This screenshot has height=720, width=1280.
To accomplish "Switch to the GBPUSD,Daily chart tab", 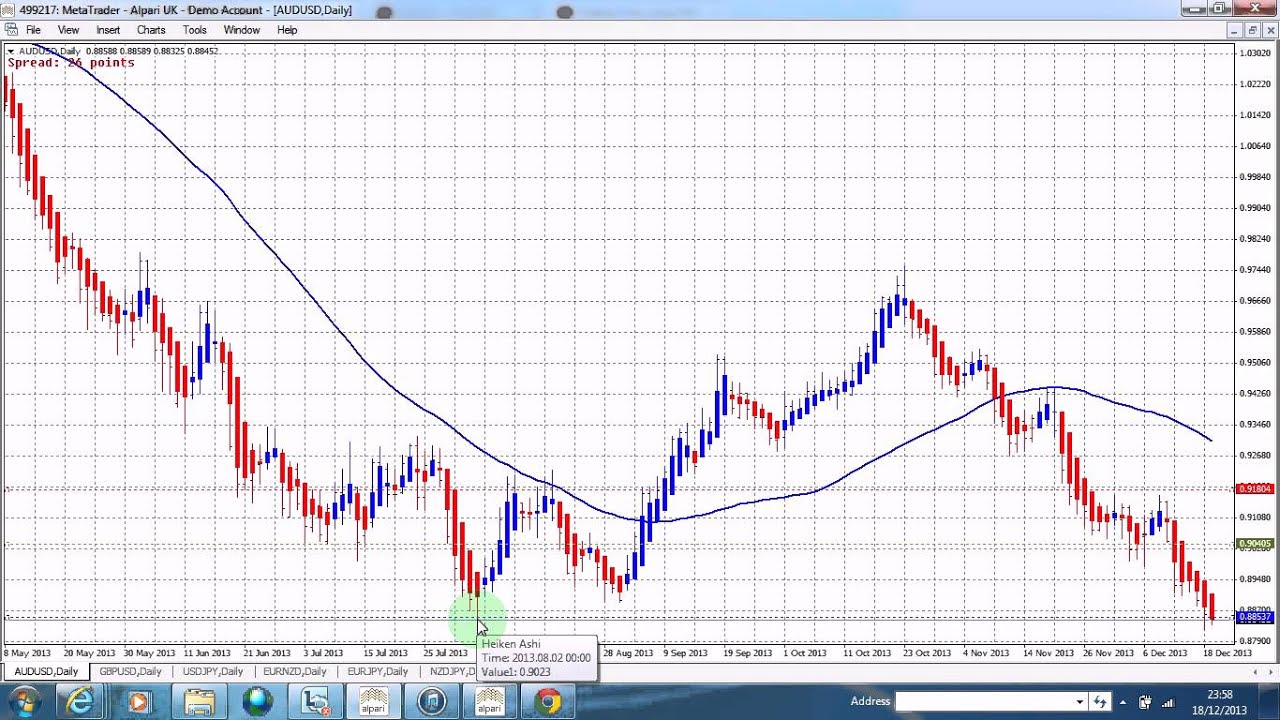I will coord(130,671).
